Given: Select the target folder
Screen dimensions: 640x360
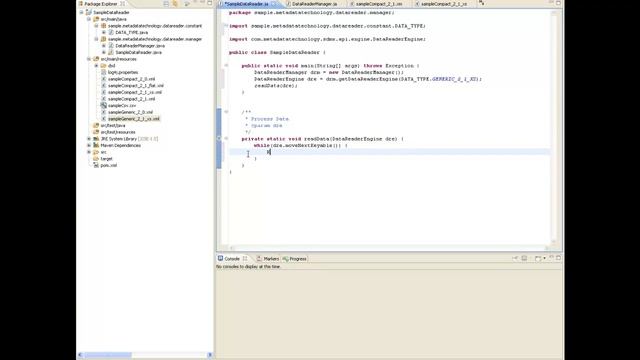Looking at the screenshot, I should coord(106,159).
